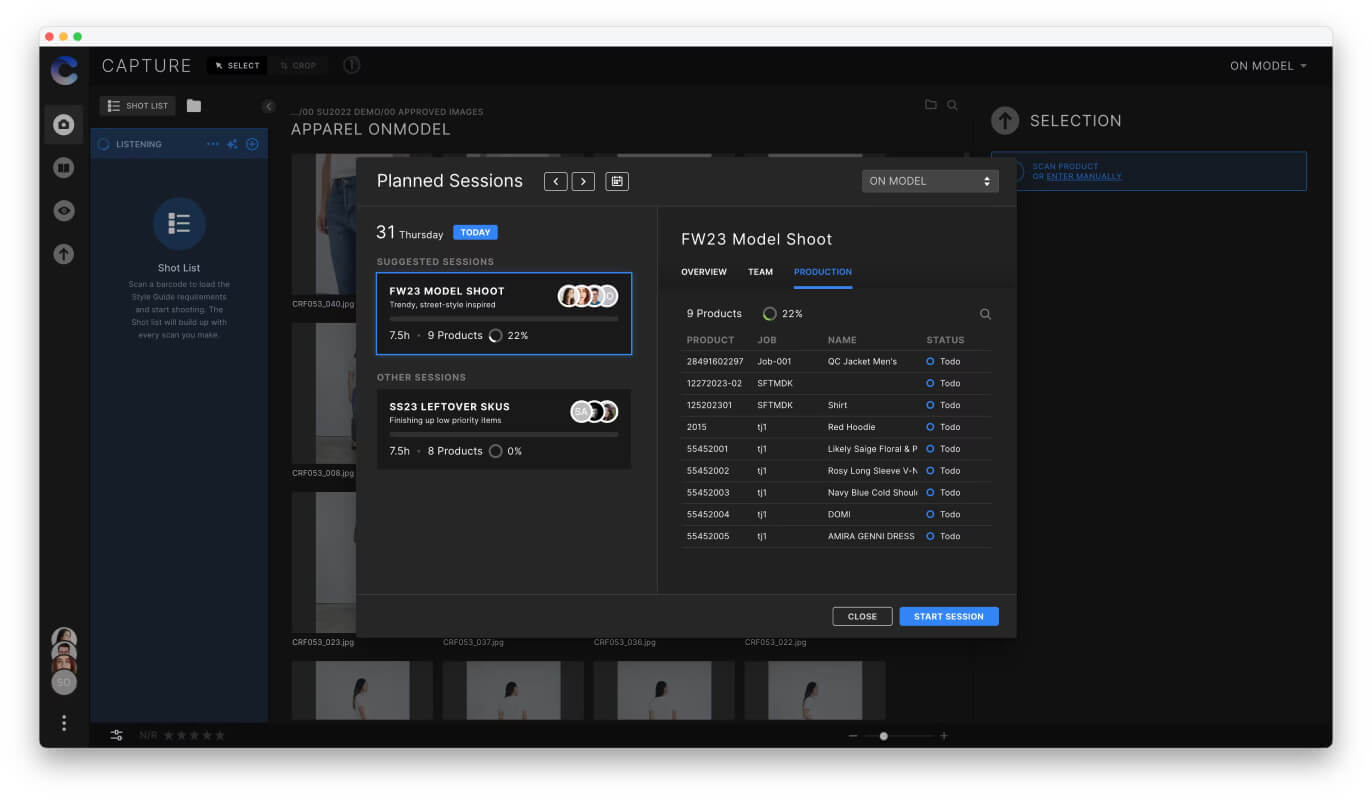The height and width of the screenshot is (800, 1372).
Task: Click the Start Session button
Action: point(949,617)
